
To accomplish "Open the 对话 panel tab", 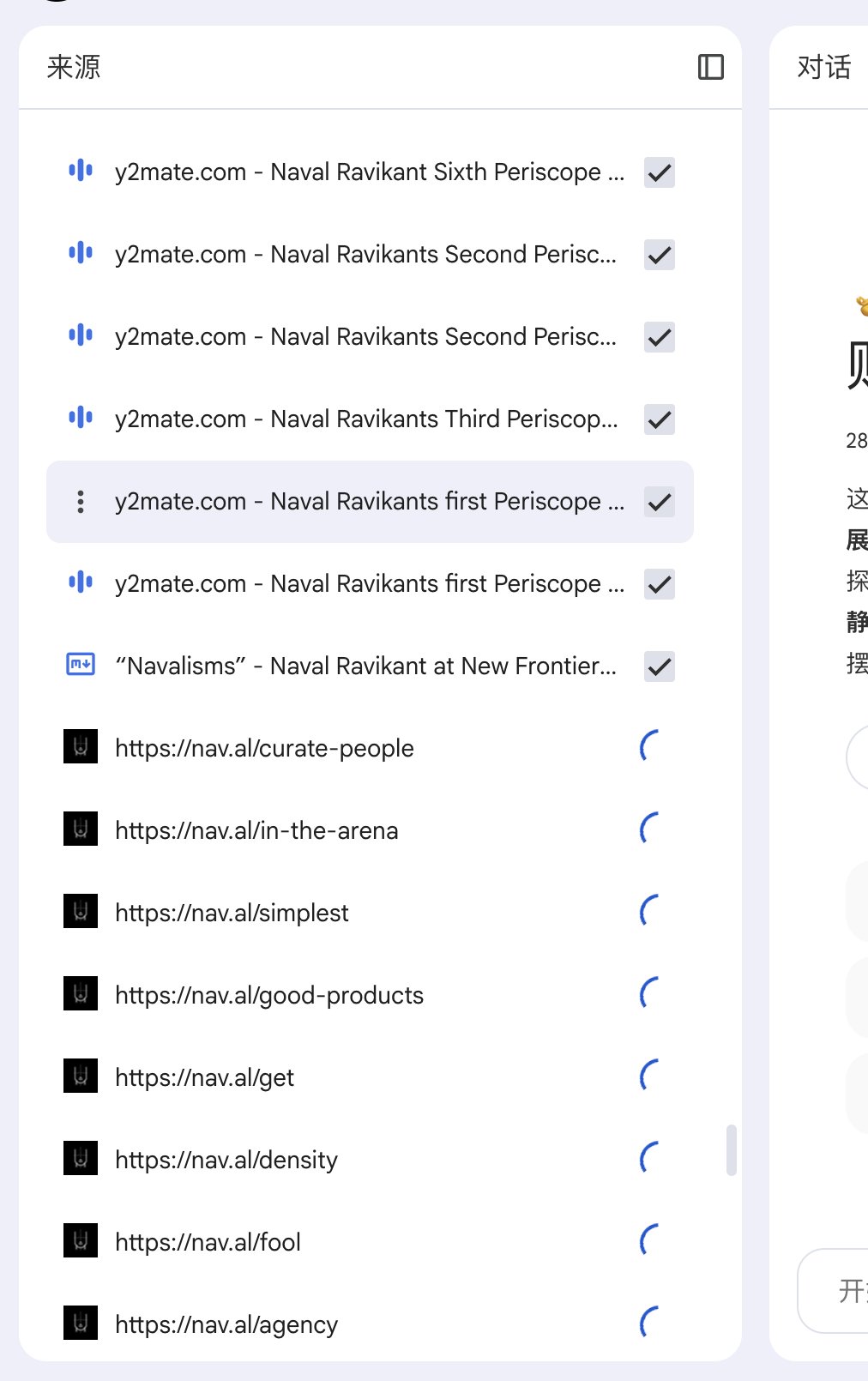I will [824, 67].
